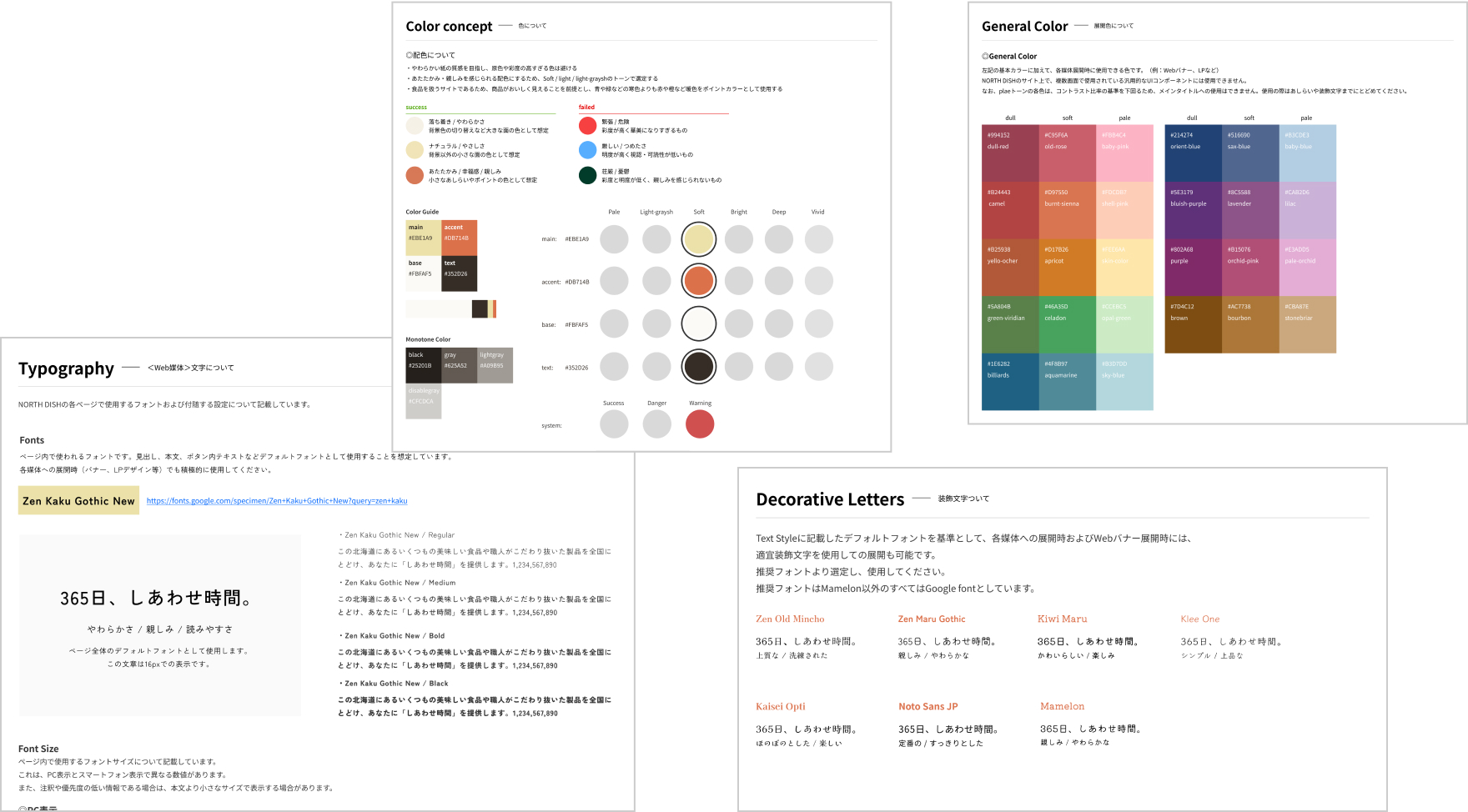Image resolution: width=1468 pixels, height=812 pixels.
Task: Select the Soft circle in the accent row
Action: [x=699, y=281]
